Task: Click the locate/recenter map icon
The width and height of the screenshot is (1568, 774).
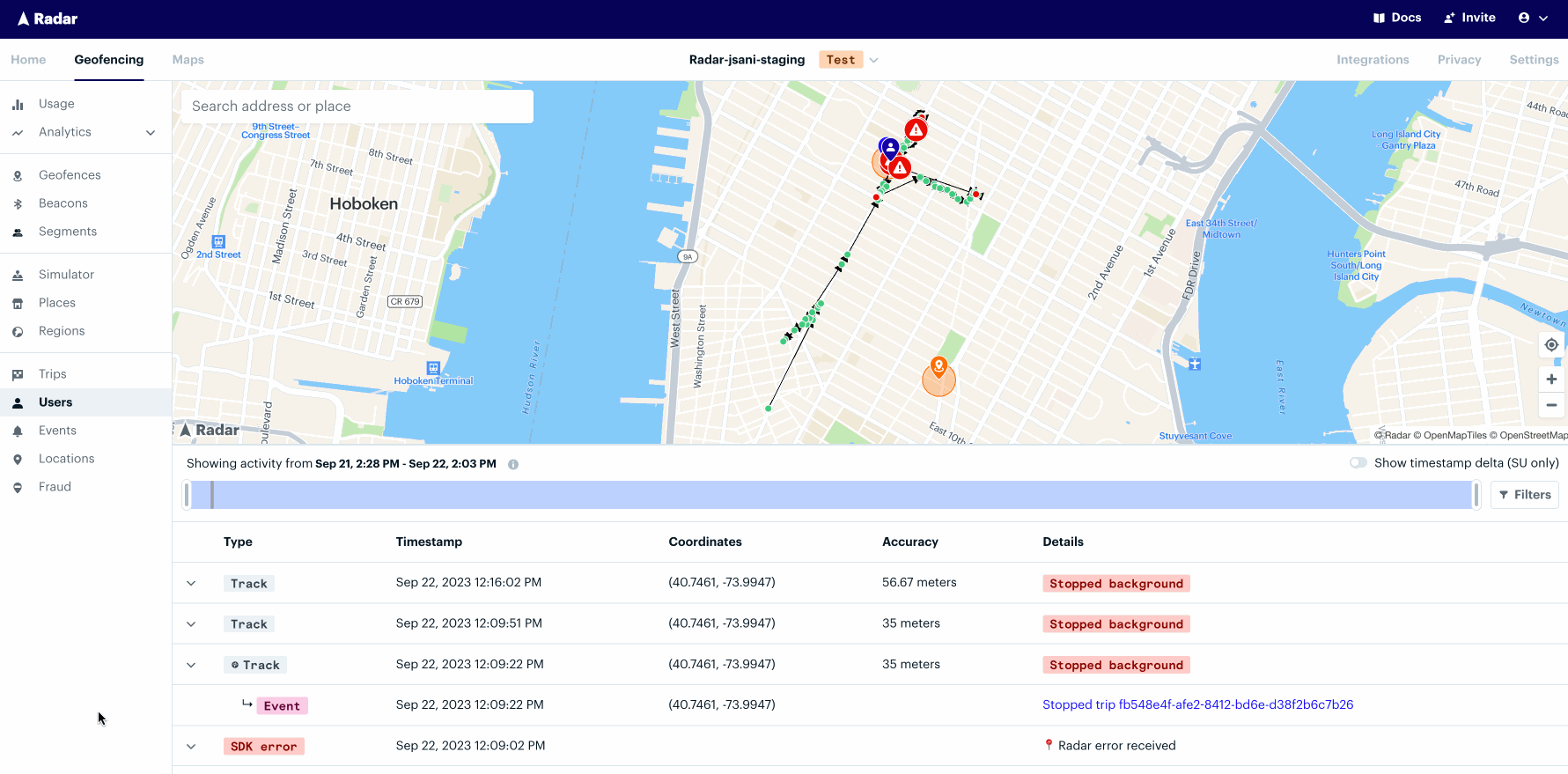Action: (x=1551, y=345)
